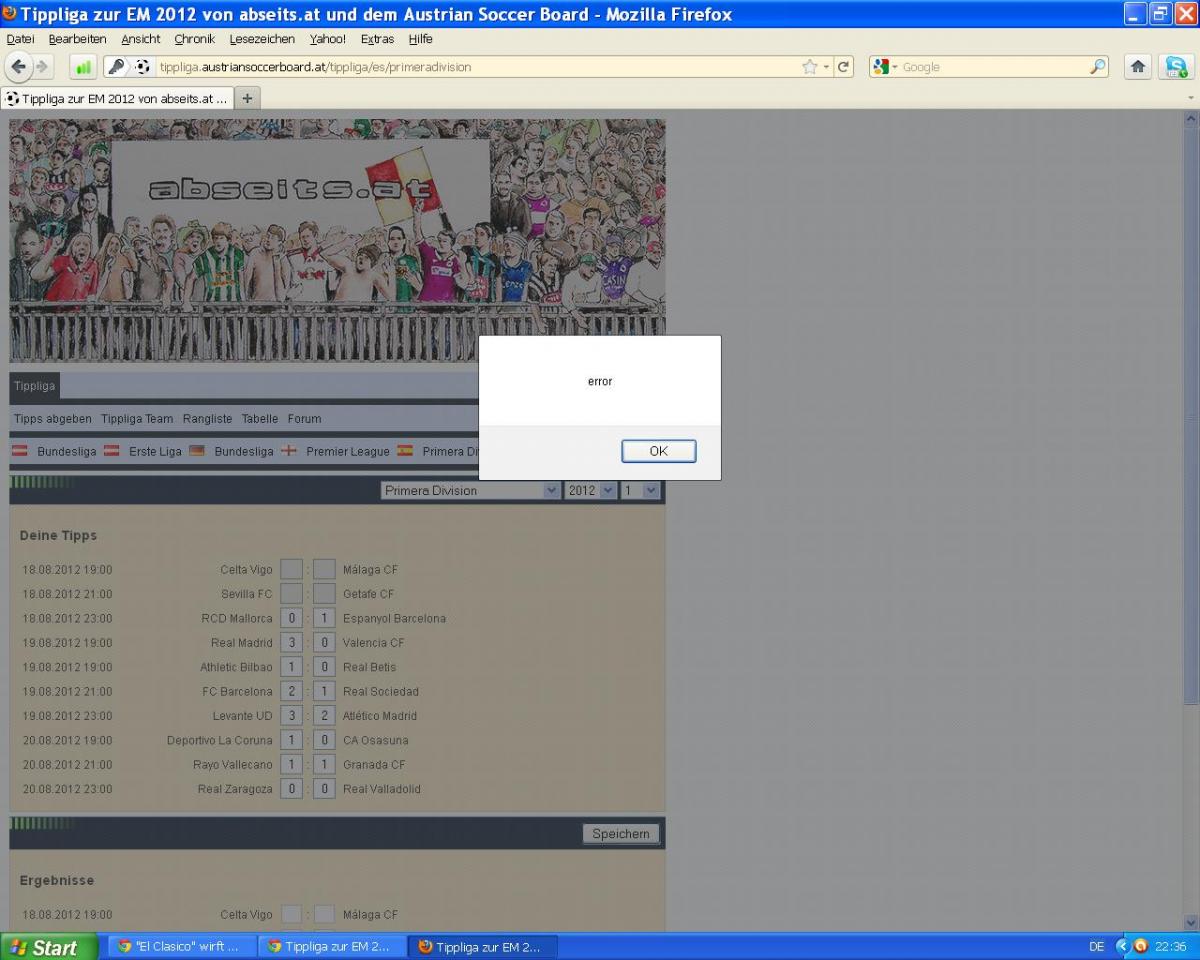Go back using the browser back arrow

[x=19, y=67]
